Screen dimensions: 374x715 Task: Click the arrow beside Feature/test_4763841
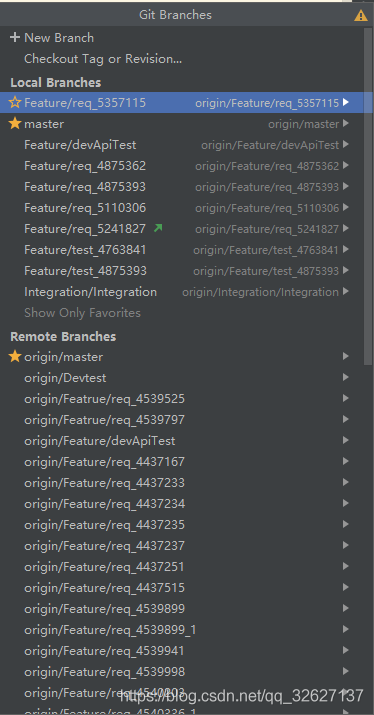[x=346, y=249]
